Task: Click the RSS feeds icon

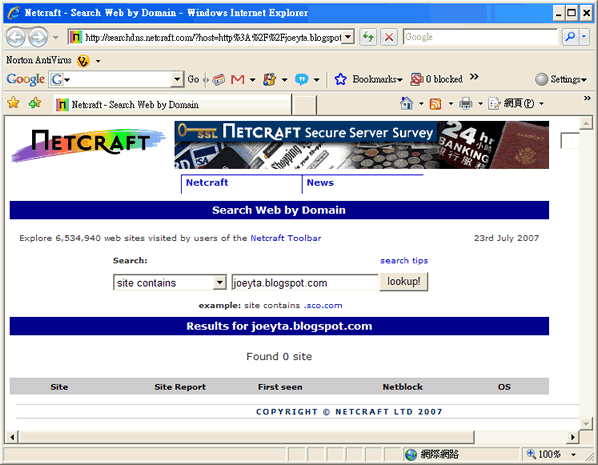Action: [x=435, y=103]
